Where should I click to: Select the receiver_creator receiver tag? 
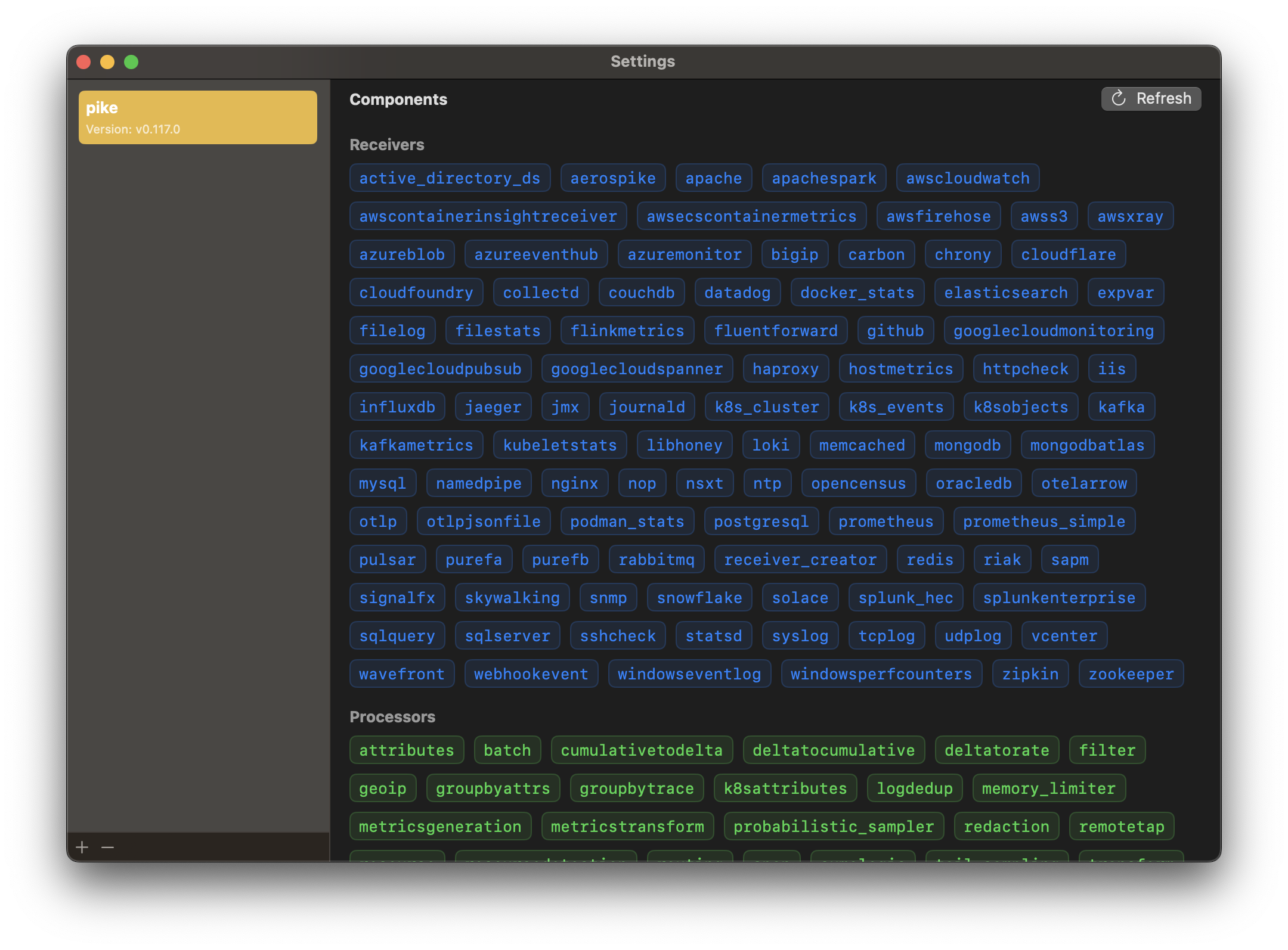point(800,560)
